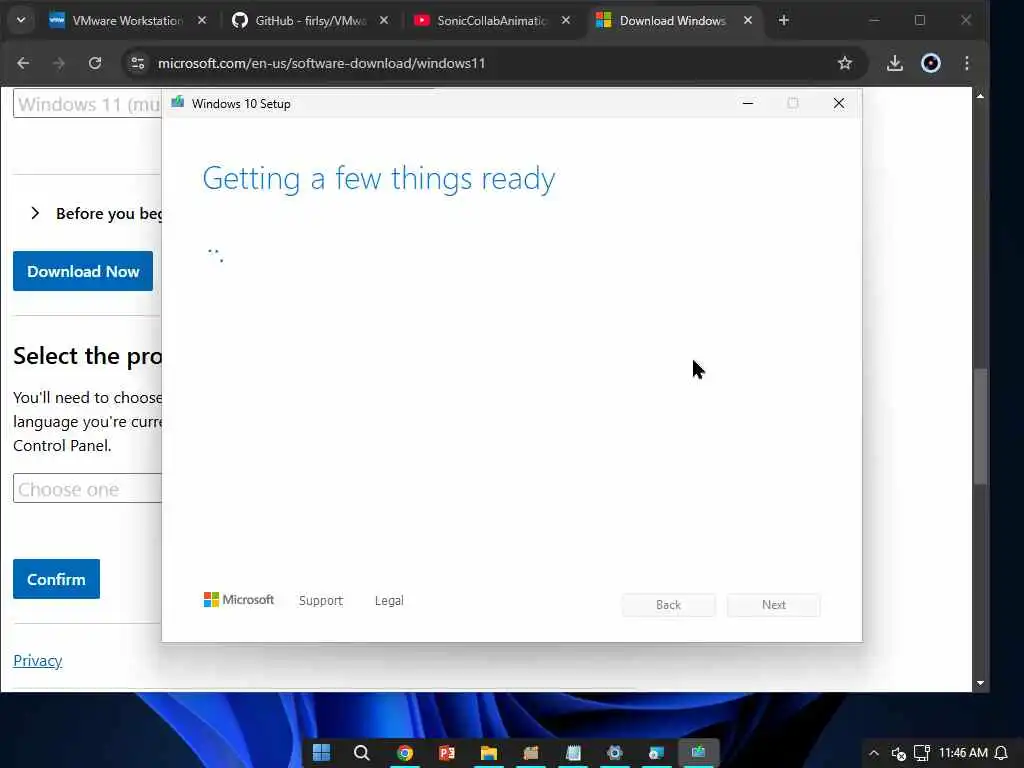Click the Back button in Setup
Viewport: 1024px width, 768px height.
click(x=669, y=605)
